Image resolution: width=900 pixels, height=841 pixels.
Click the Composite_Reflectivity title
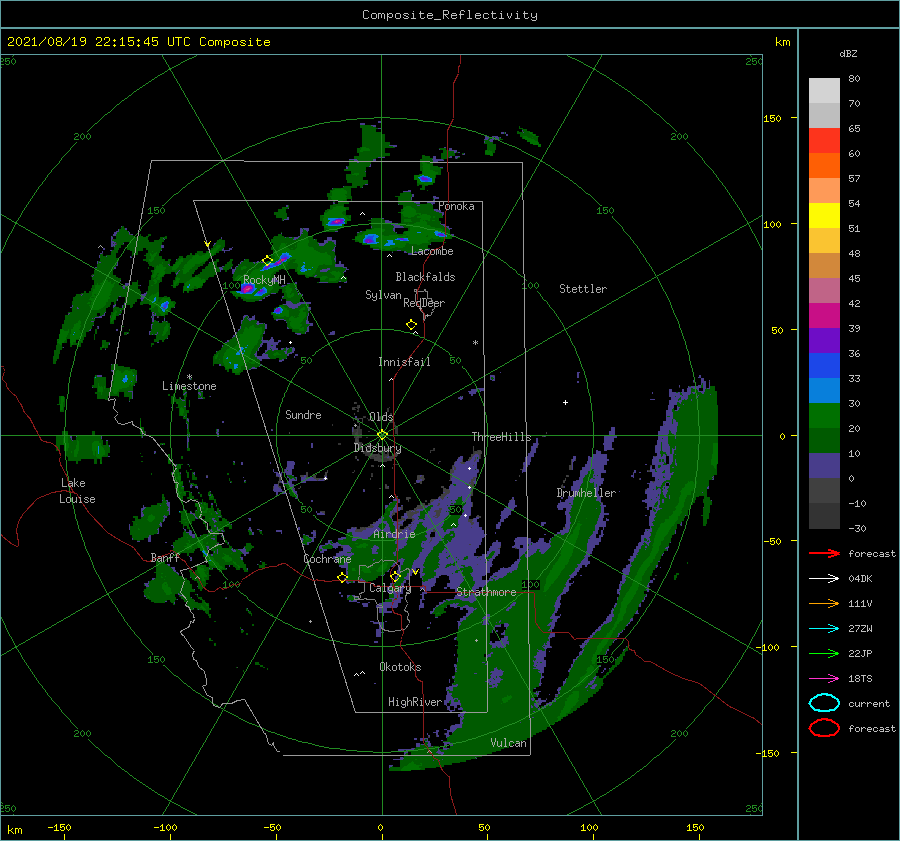(x=450, y=15)
